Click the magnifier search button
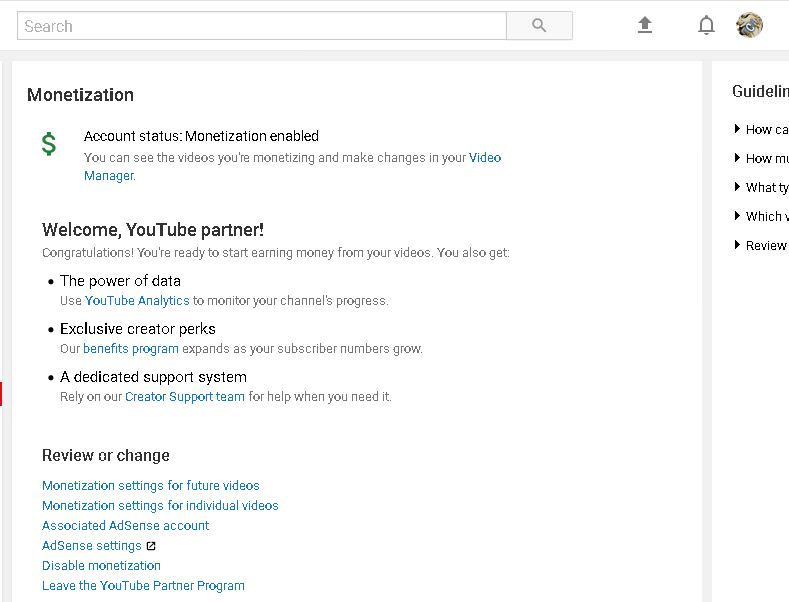 coord(539,25)
